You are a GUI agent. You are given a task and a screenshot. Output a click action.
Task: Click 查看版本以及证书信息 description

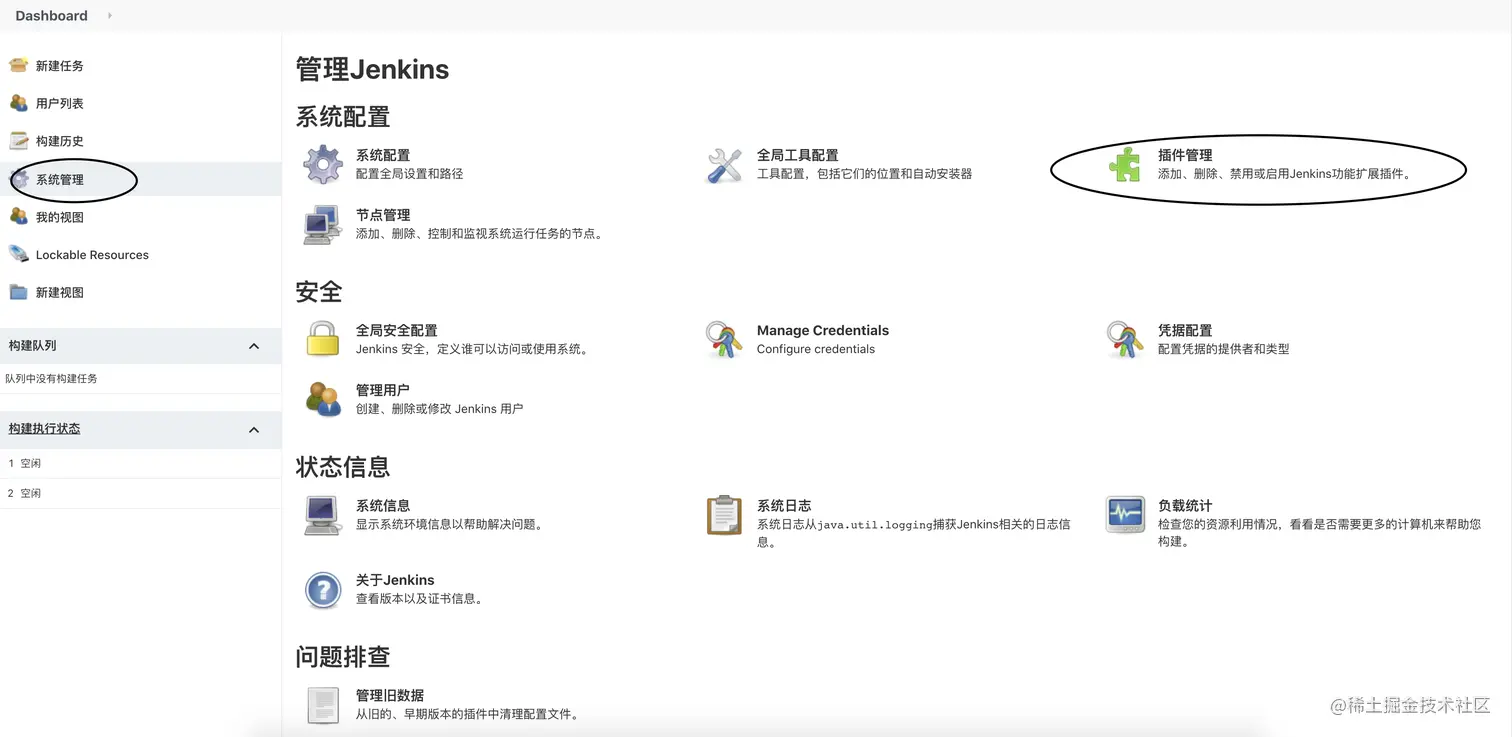(421, 599)
